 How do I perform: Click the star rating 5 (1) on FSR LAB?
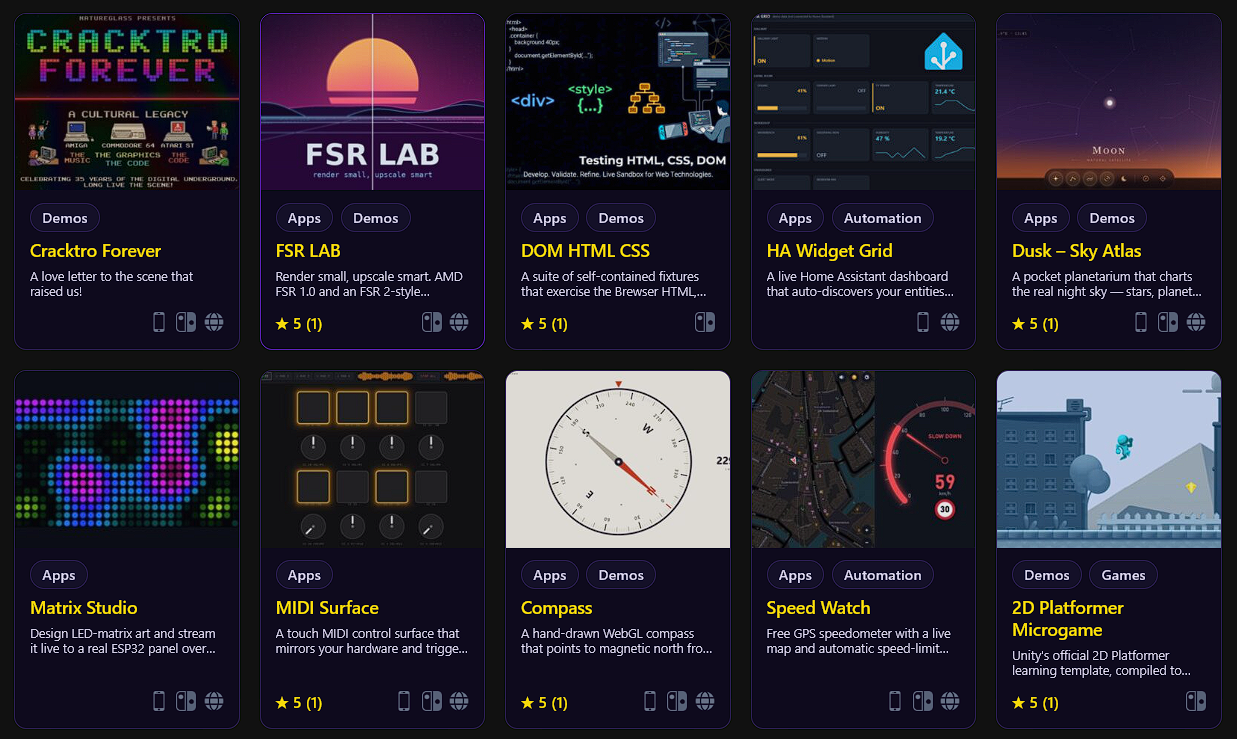pyautogui.click(x=299, y=324)
